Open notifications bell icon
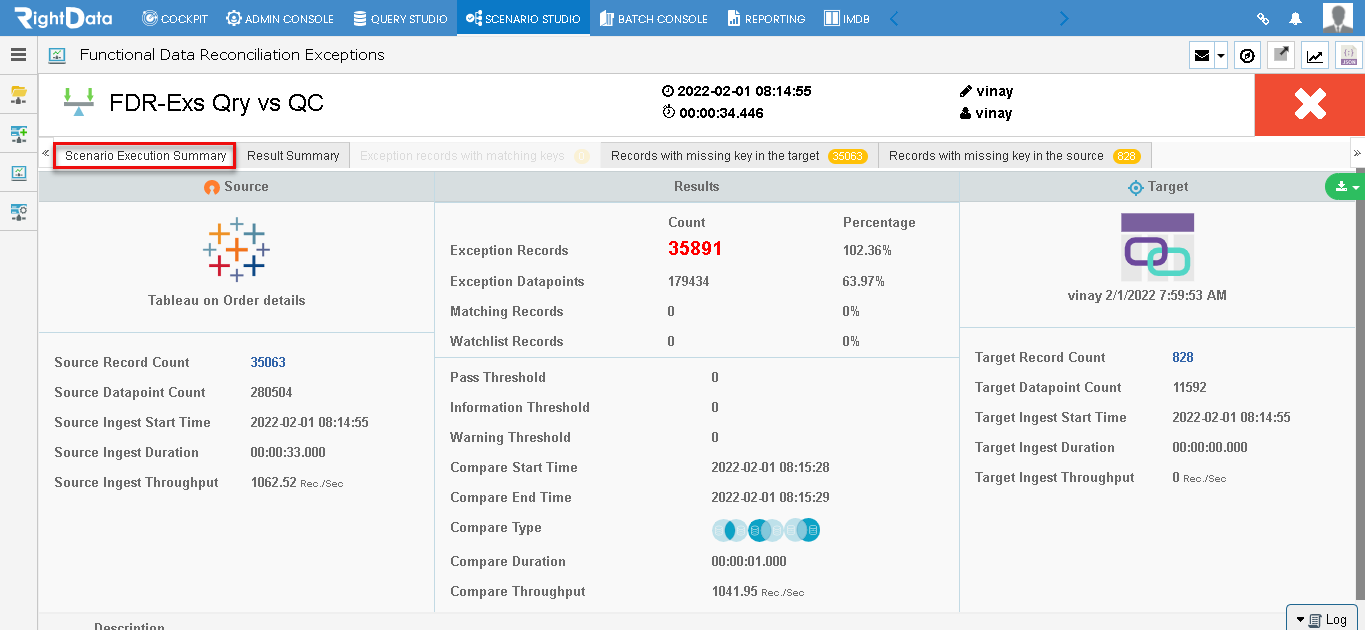1365x630 pixels. coord(1295,18)
